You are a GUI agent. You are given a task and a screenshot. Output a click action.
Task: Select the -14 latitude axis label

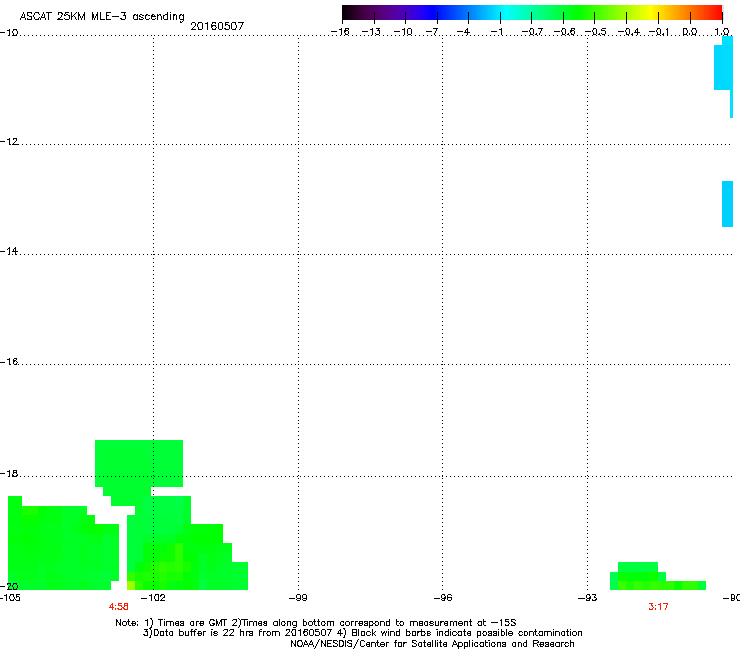(x=9, y=251)
